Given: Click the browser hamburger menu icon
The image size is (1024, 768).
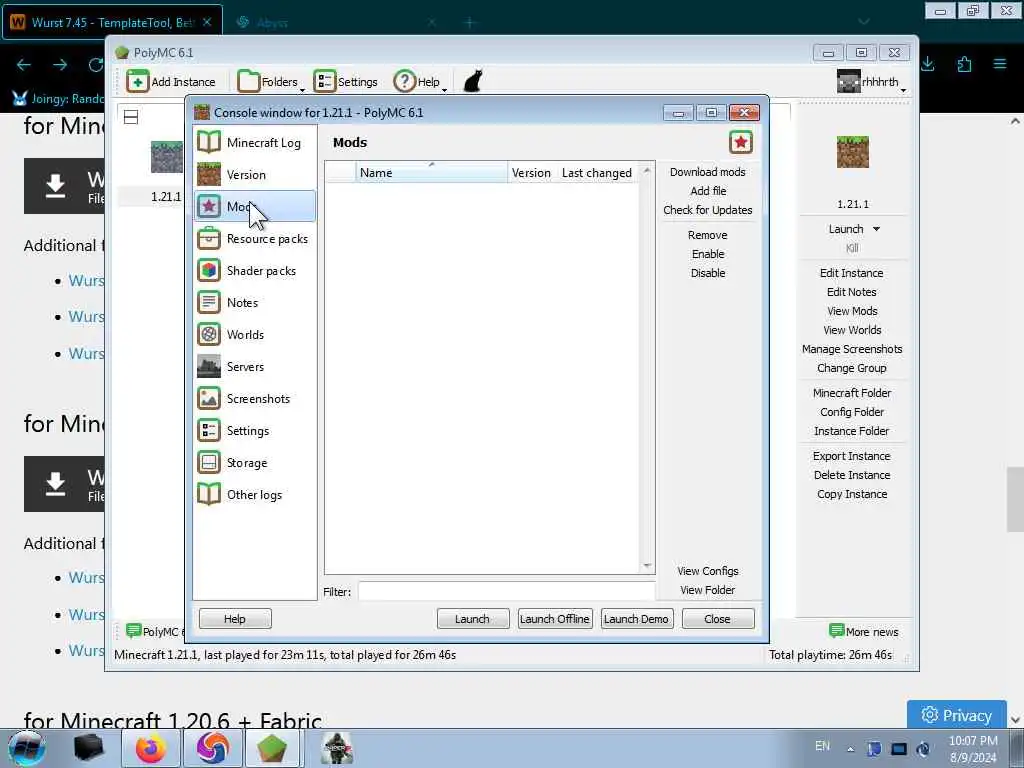Looking at the screenshot, I should point(999,64).
